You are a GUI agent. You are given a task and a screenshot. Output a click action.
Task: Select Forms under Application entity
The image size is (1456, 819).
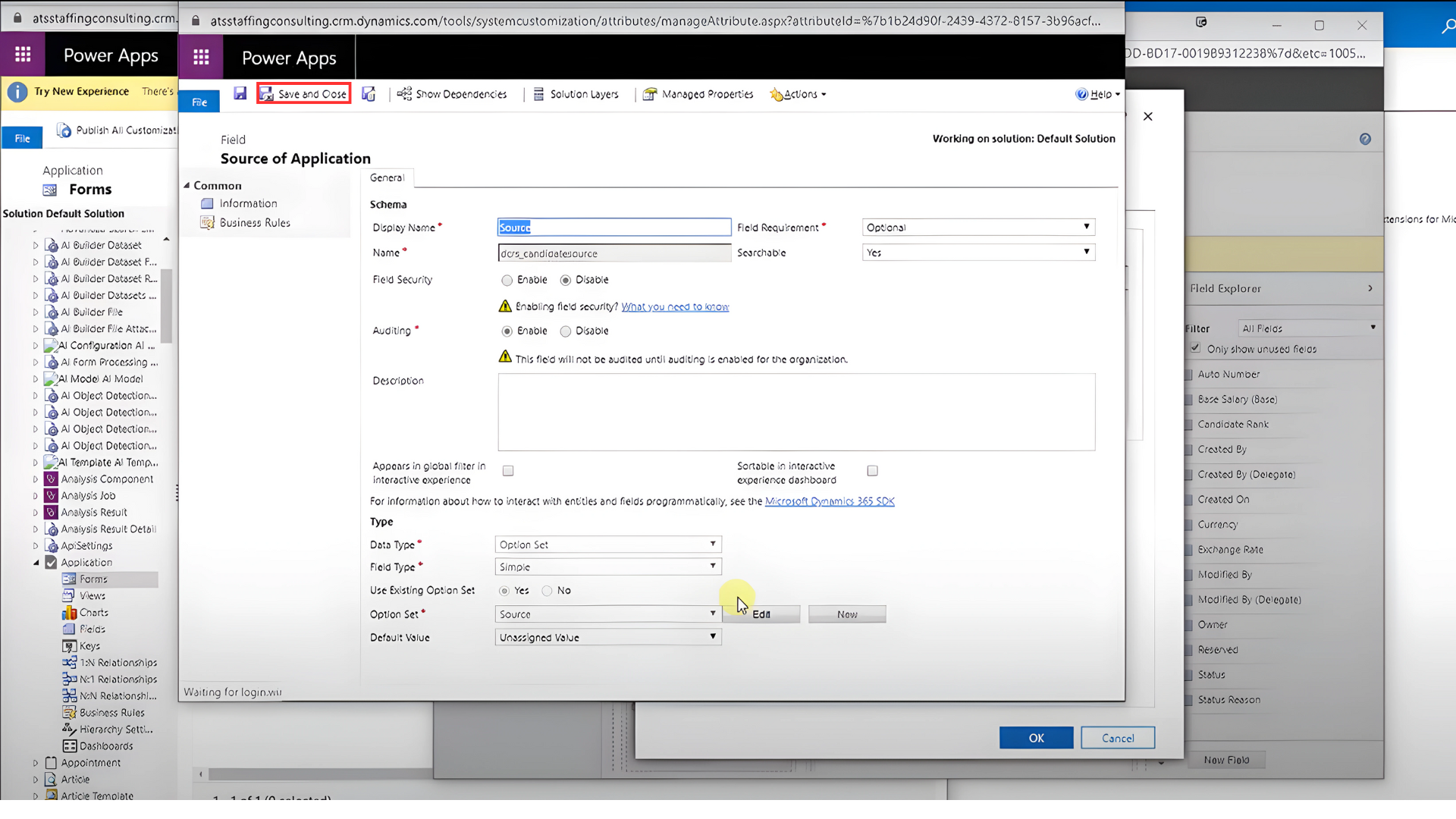pos(93,579)
